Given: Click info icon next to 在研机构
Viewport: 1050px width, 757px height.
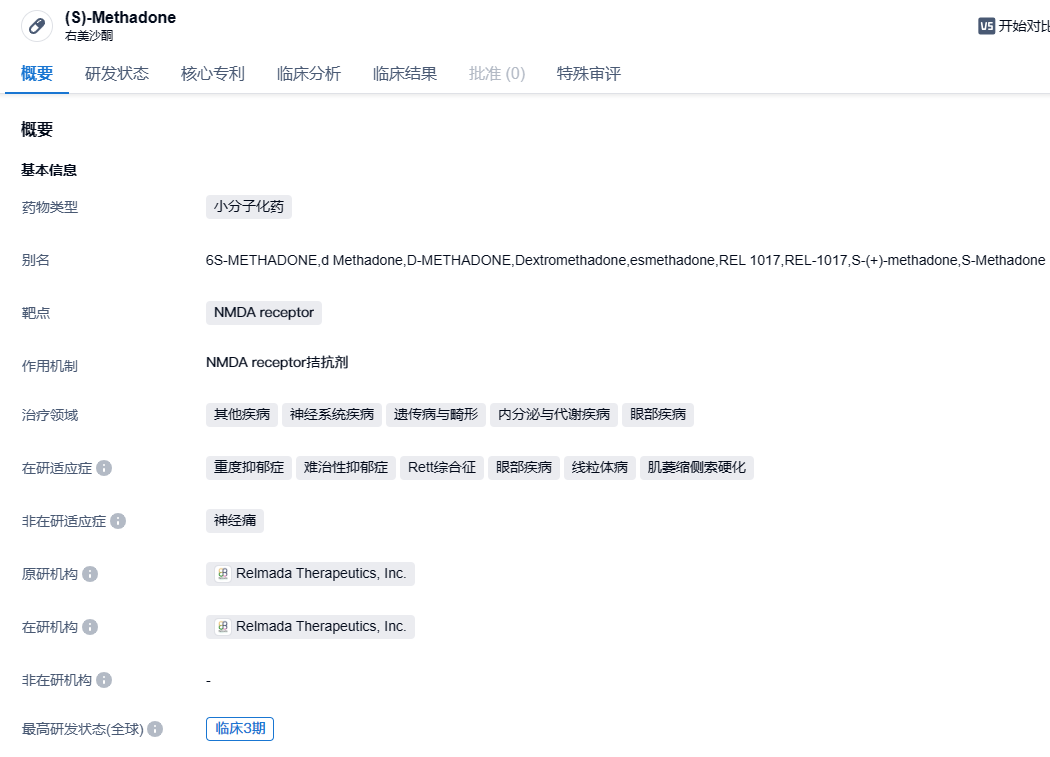Looking at the screenshot, I should (90, 627).
